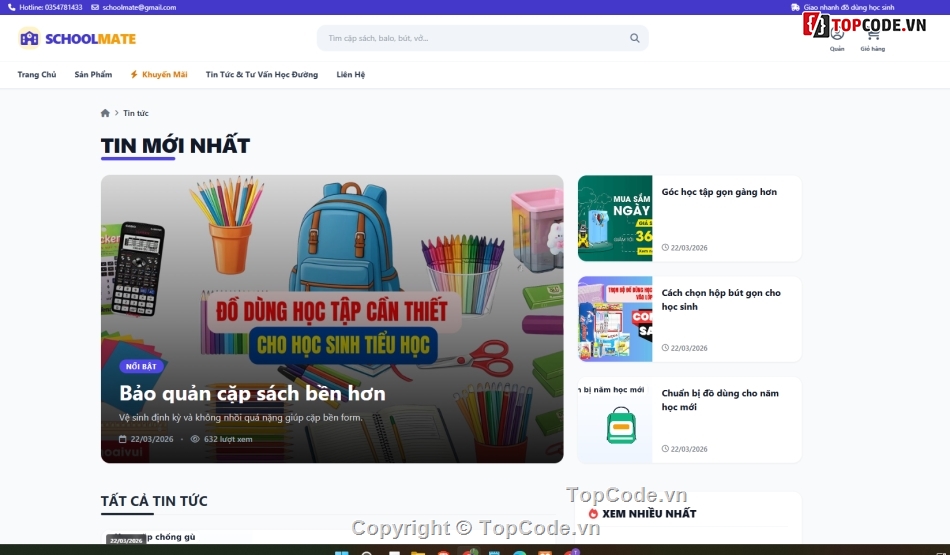Click clock icon under Chuẩn bị đồ dùng
Viewport: 950px width, 555px height.
tap(665, 449)
